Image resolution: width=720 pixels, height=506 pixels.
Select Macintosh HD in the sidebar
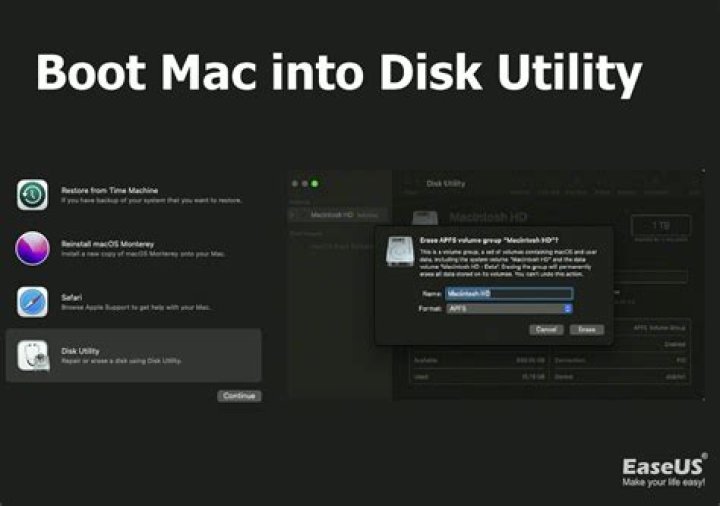332,214
